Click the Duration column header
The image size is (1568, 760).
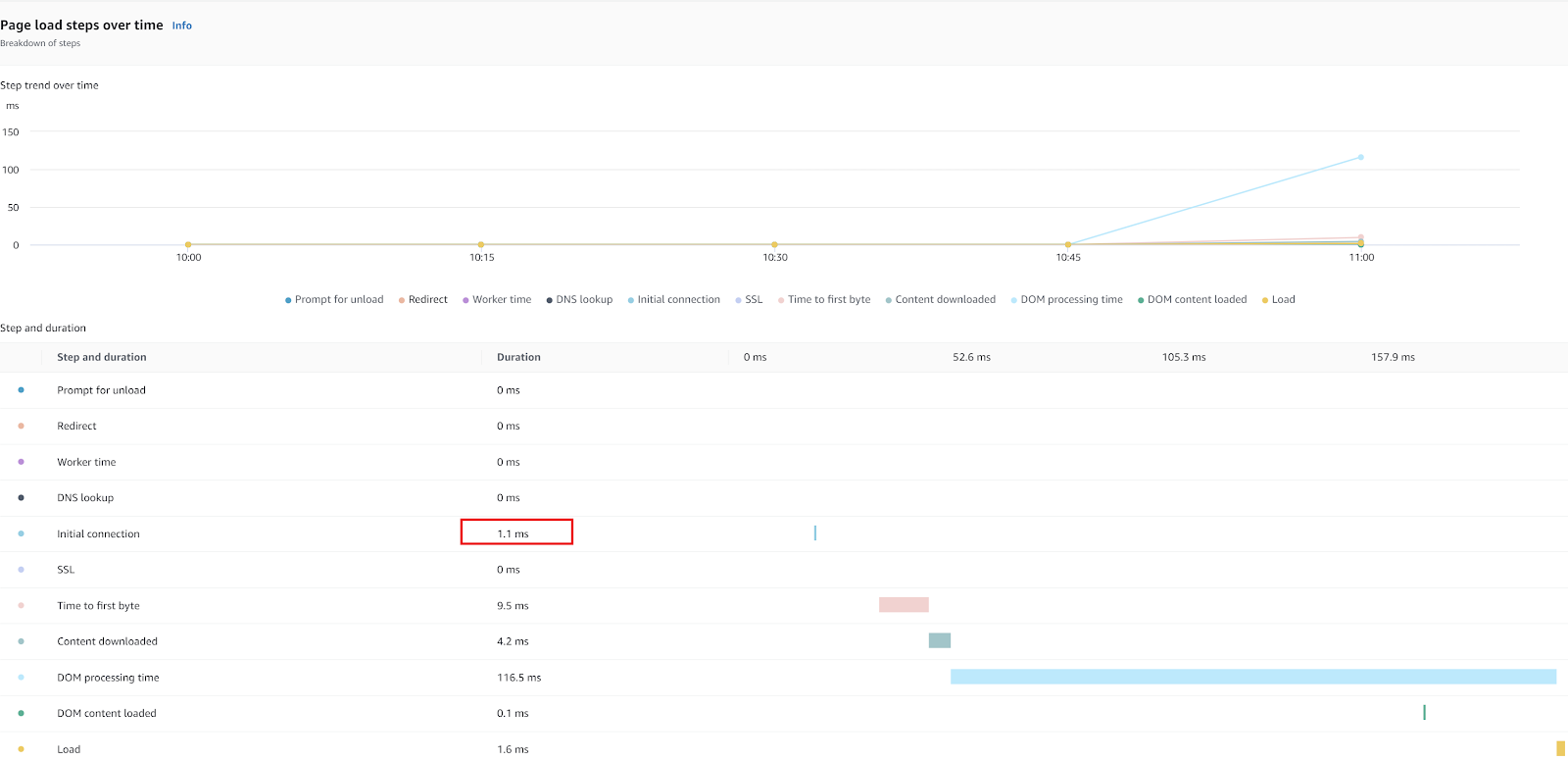pyautogui.click(x=518, y=358)
